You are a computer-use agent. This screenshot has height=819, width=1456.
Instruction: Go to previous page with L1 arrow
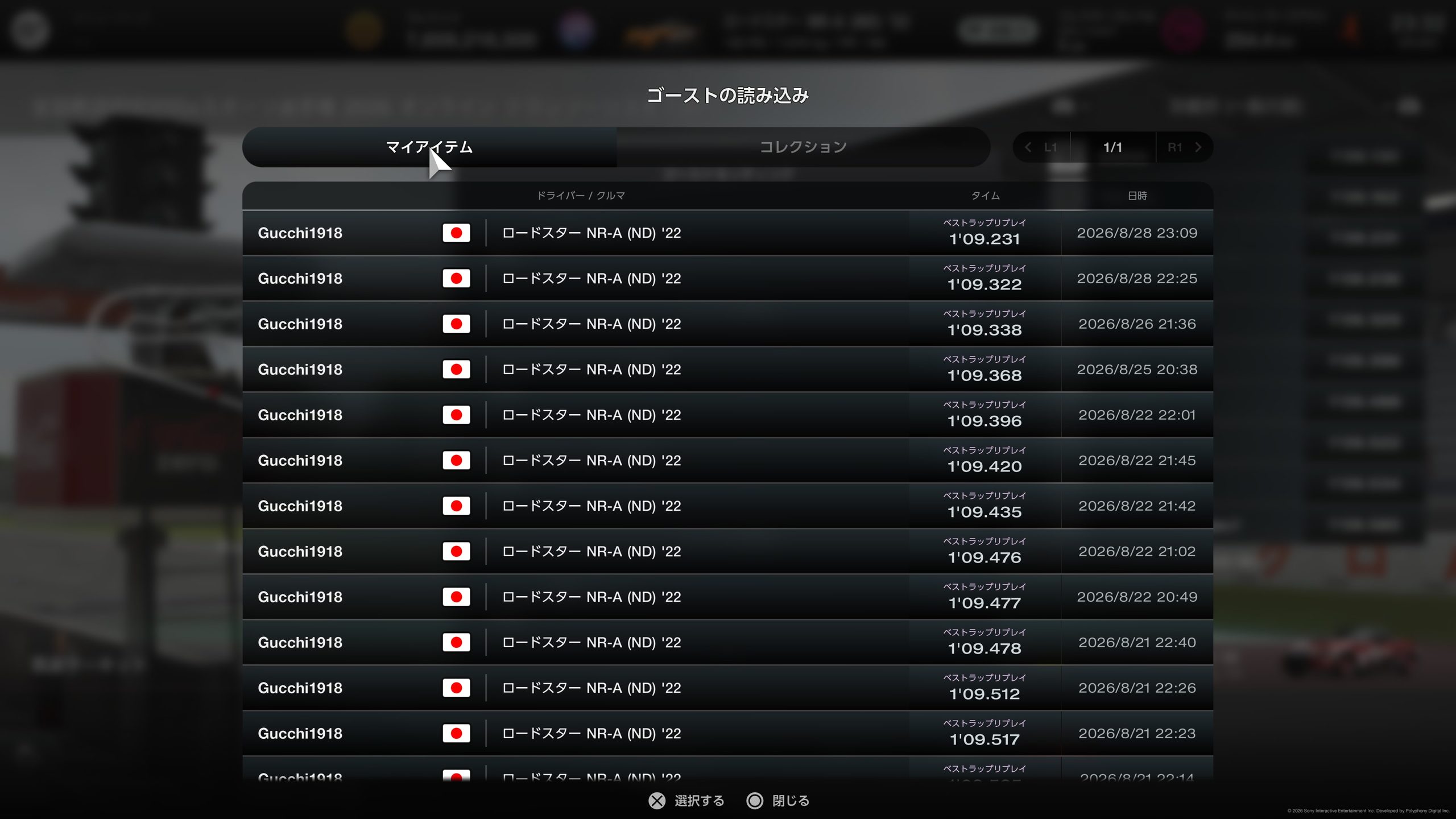tap(1041, 147)
